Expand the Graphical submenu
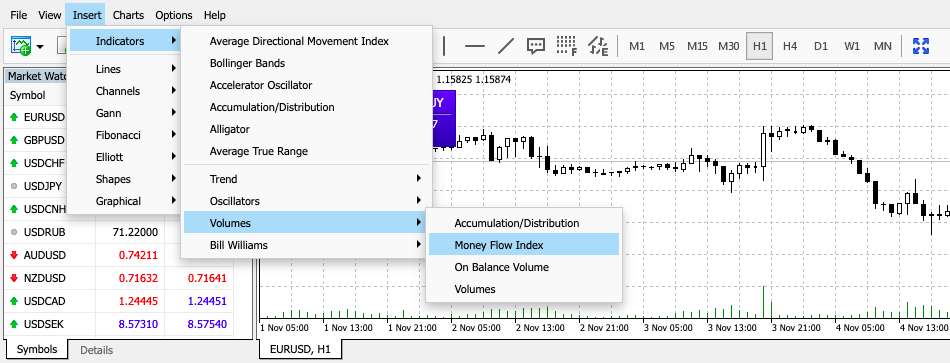The width and height of the screenshot is (950, 363). click(125, 201)
